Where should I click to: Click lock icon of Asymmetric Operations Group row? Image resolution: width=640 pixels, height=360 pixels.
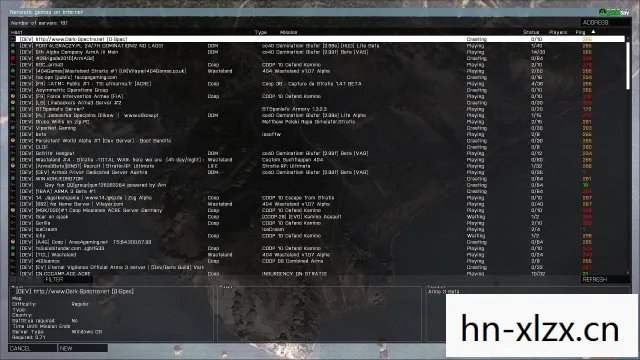[13, 90]
